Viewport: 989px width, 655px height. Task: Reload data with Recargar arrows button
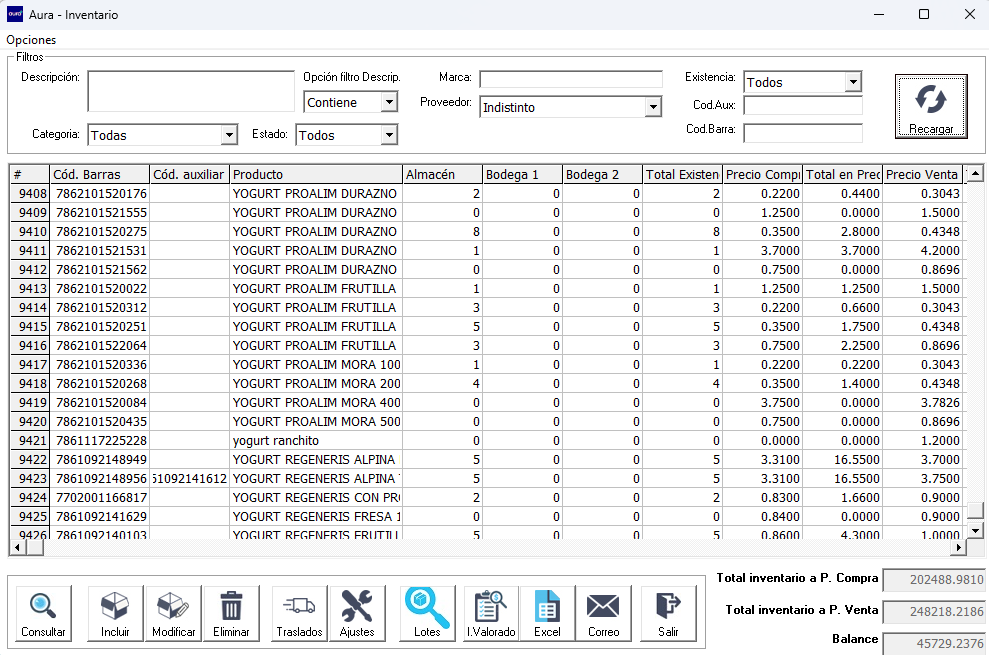[x=931, y=106]
